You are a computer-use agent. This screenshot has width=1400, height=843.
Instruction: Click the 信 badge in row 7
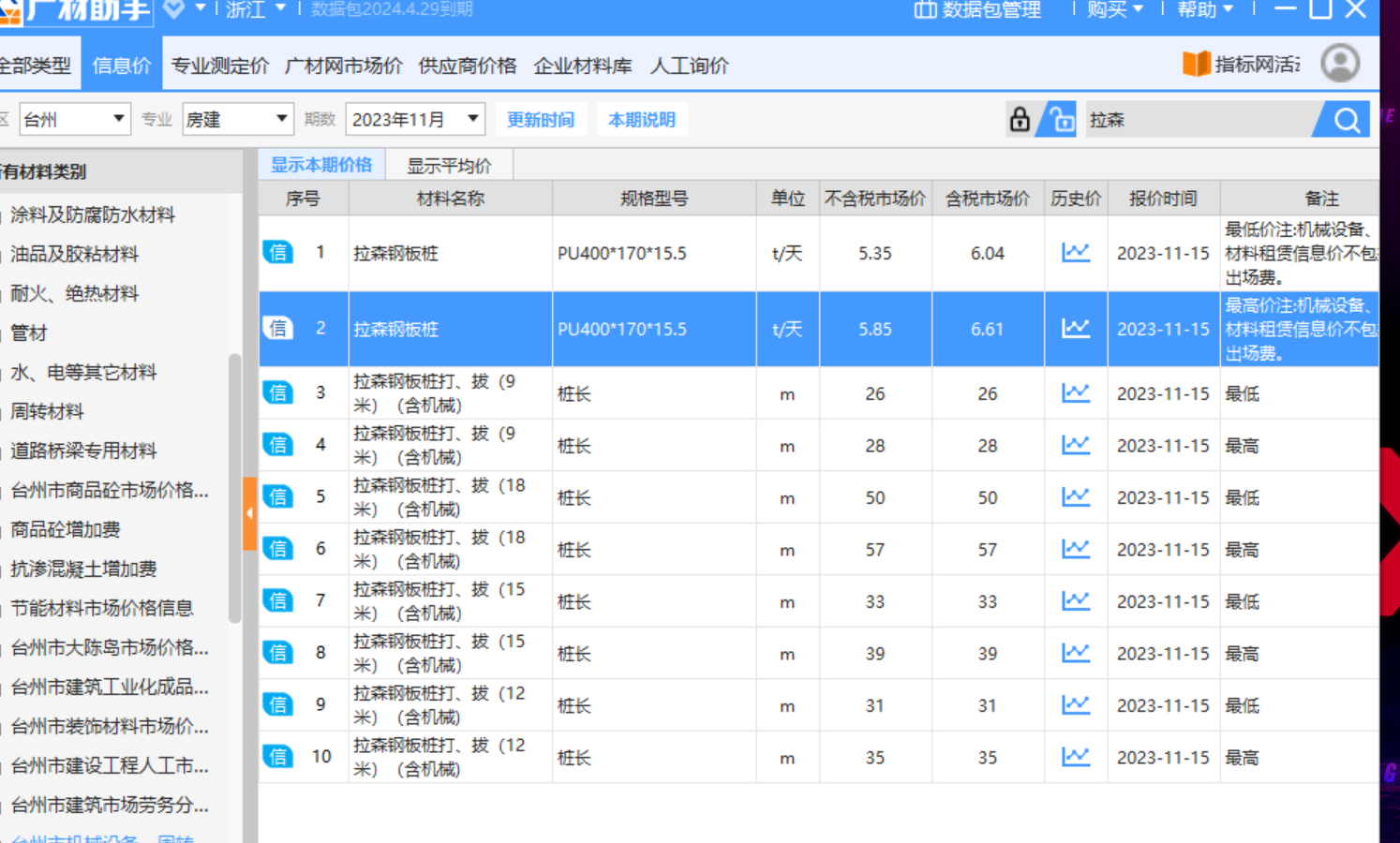point(277,601)
